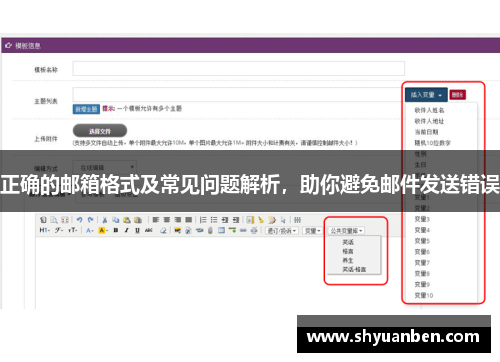Viewport: 500px width, 362px height.
Task: Click the cut (scissors) icon
Action: coord(105,220)
